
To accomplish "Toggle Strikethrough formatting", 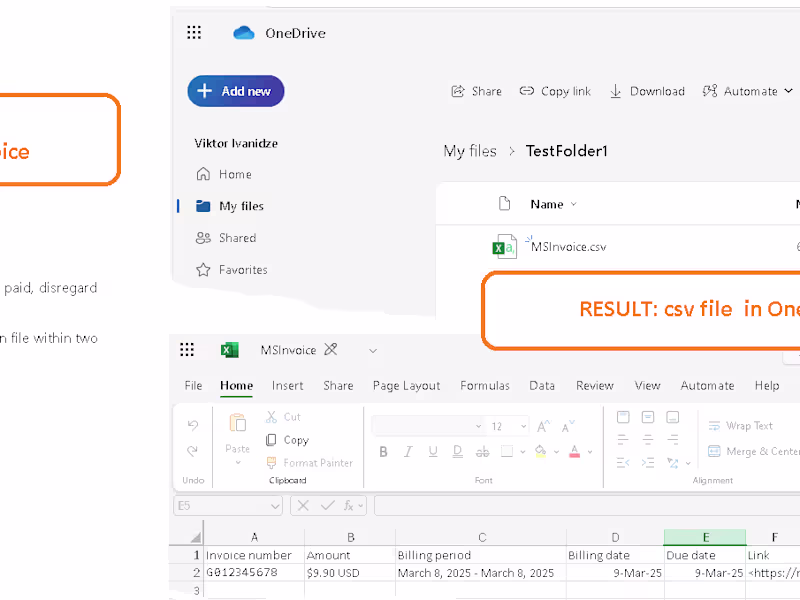I will point(483,452).
